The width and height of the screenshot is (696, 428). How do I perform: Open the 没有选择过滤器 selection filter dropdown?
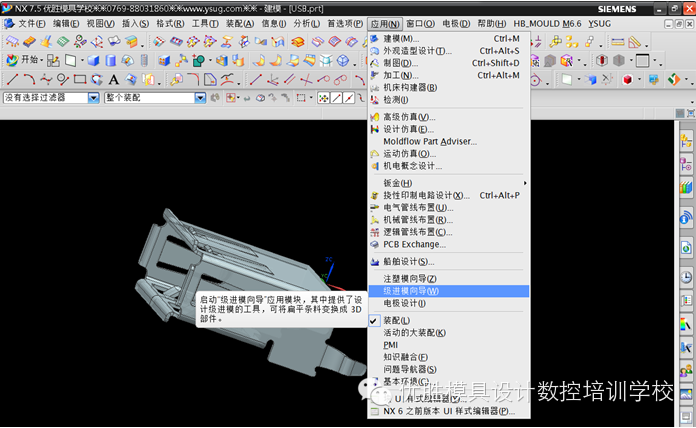click(94, 98)
